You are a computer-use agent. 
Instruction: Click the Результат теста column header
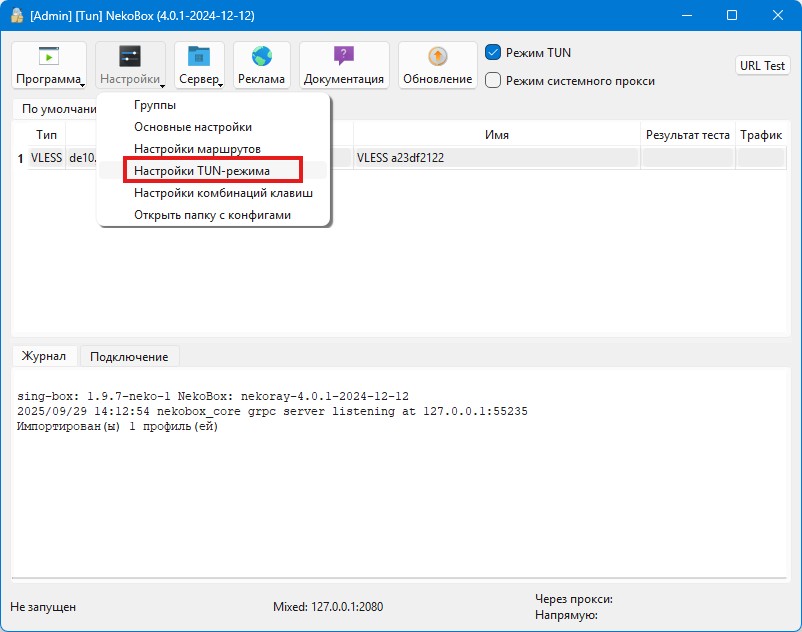[x=687, y=135]
